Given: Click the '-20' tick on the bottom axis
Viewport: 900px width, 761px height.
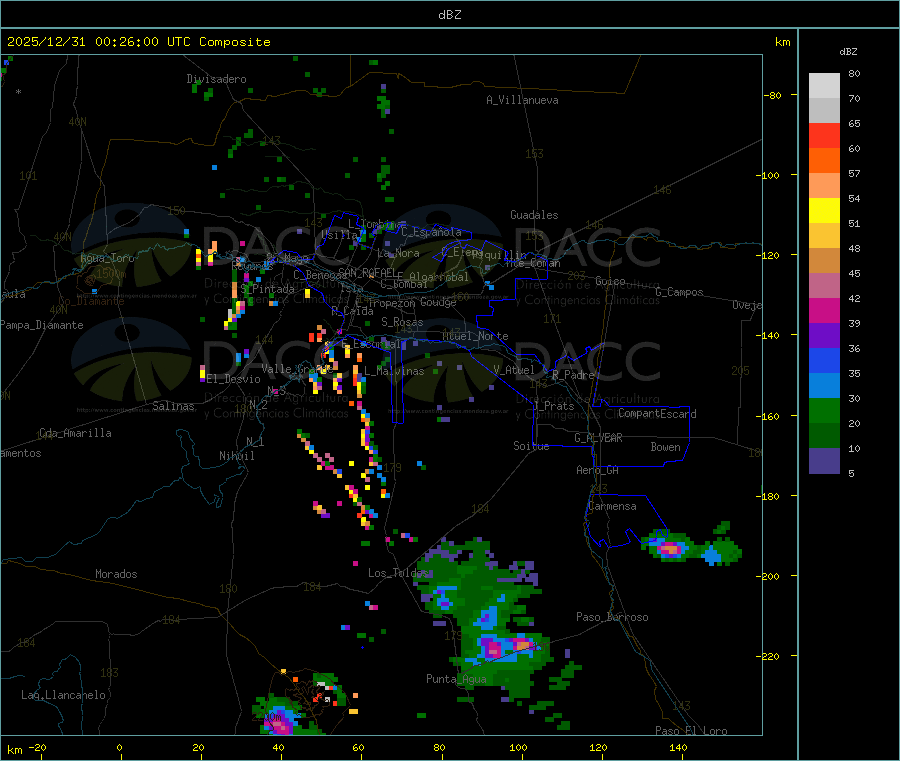Looking at the screenshot, I should point(37,747).
